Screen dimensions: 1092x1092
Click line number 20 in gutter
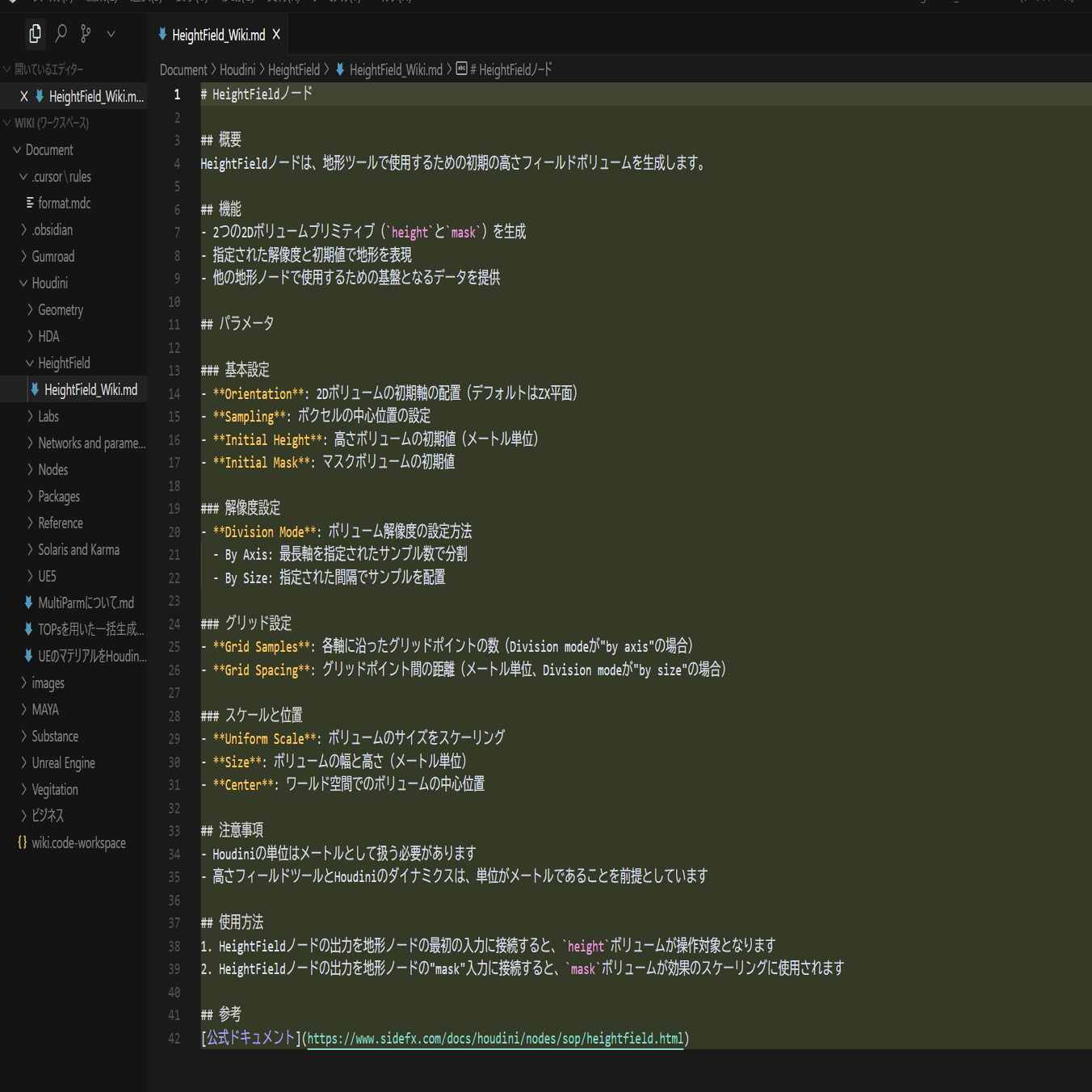(x=174, y=532)
